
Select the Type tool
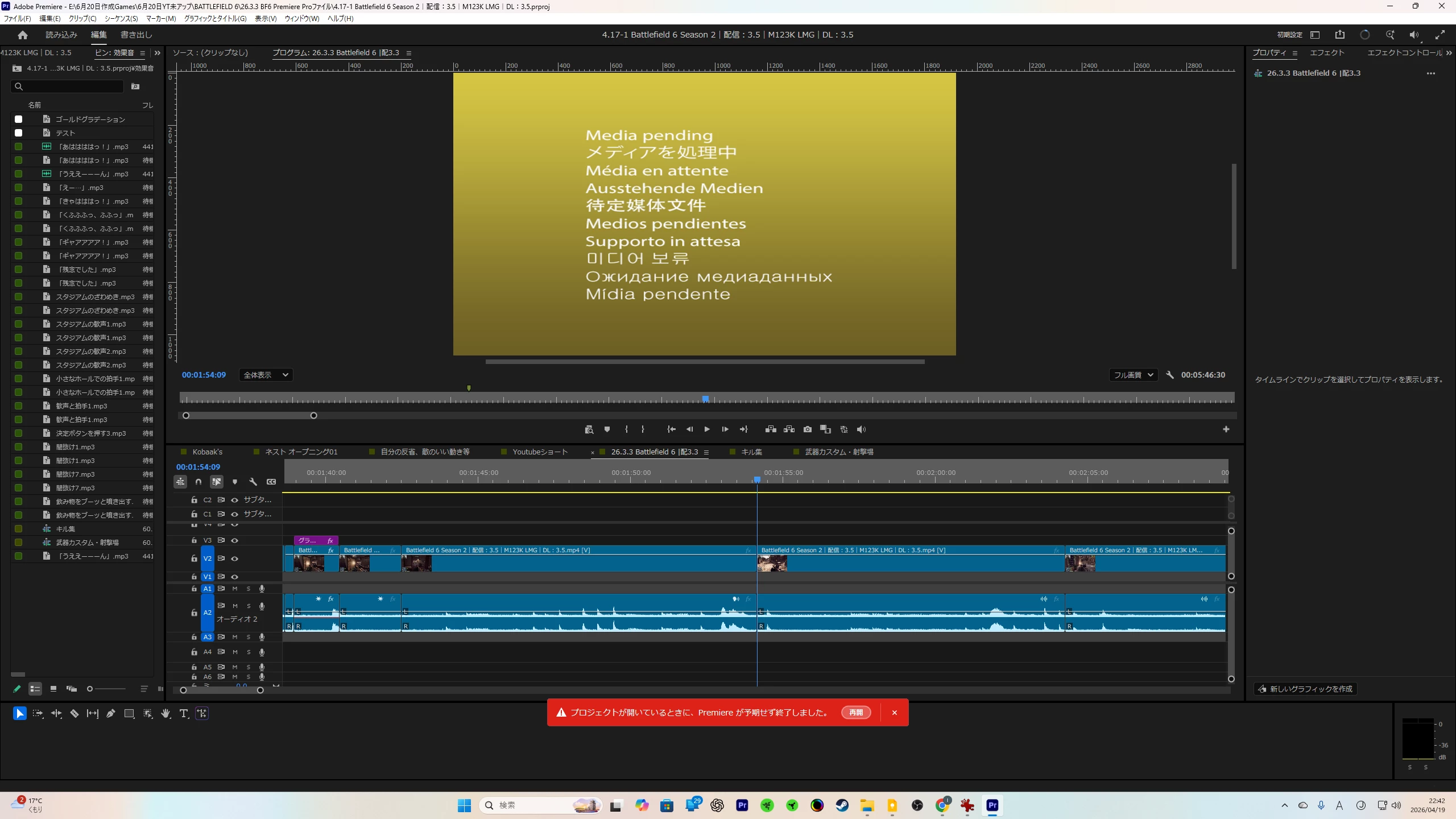[184, 713]
